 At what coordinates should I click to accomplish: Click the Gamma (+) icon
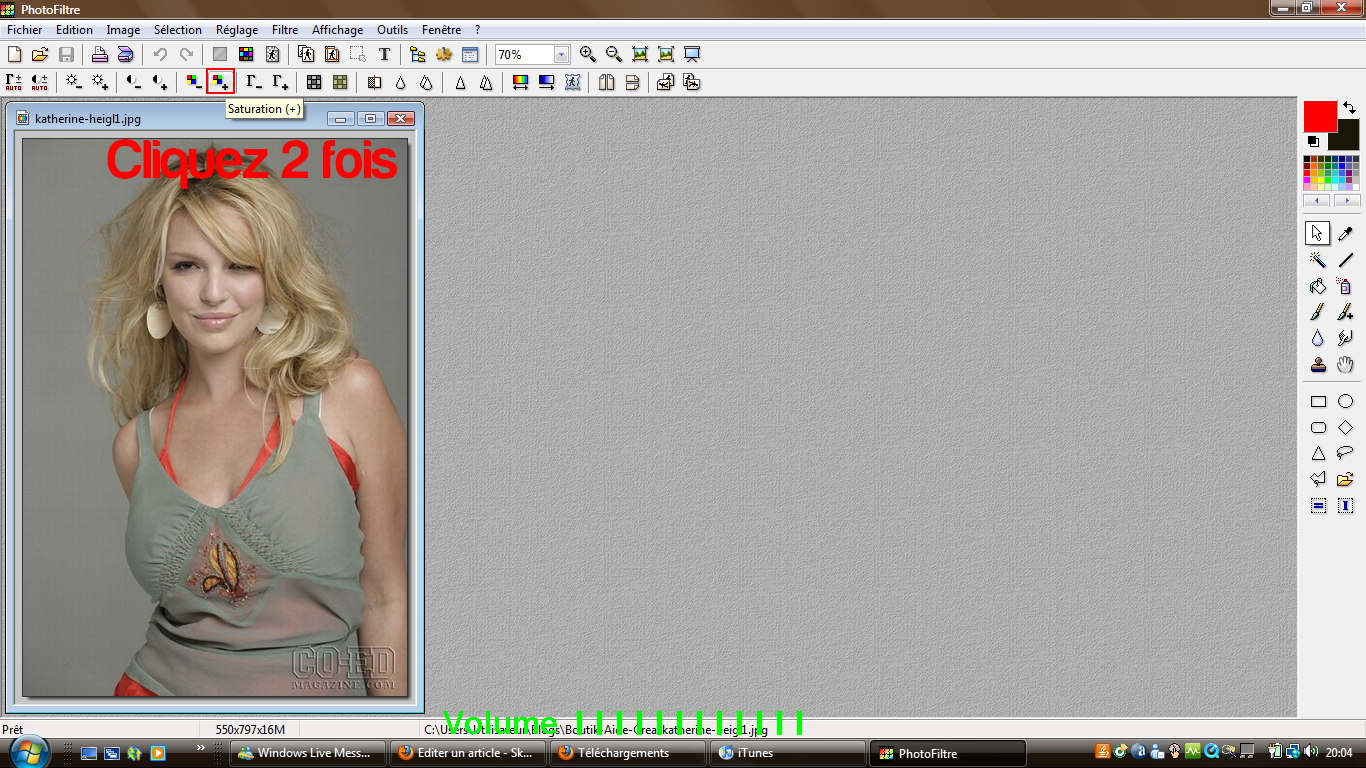tap(280, 82)
